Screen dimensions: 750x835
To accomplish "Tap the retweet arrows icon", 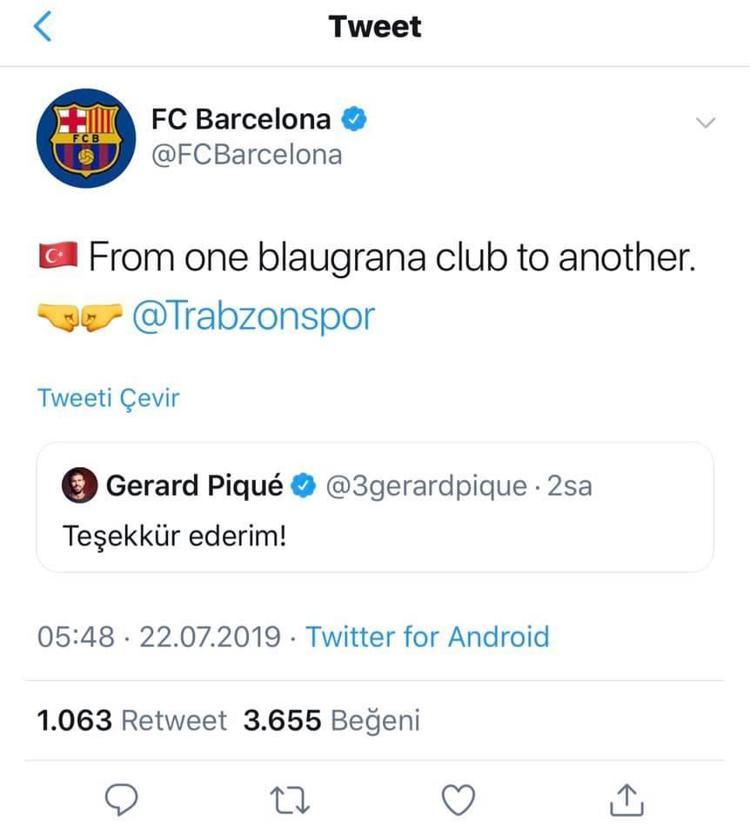I will pyautogui.click(x=290, y=797).
